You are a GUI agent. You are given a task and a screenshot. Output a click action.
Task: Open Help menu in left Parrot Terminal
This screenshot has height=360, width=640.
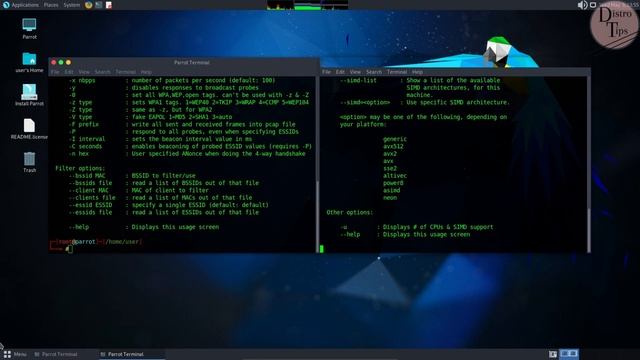click(146, 72)
